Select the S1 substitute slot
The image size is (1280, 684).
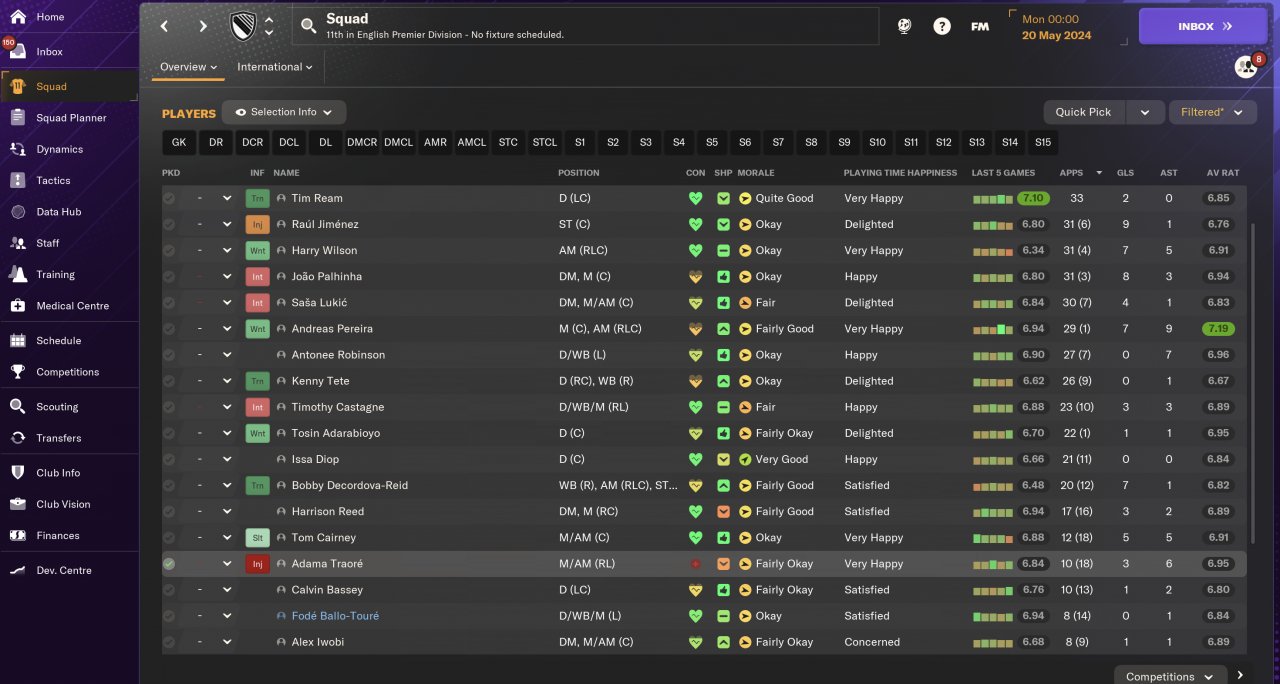click(x=580, y=142)
